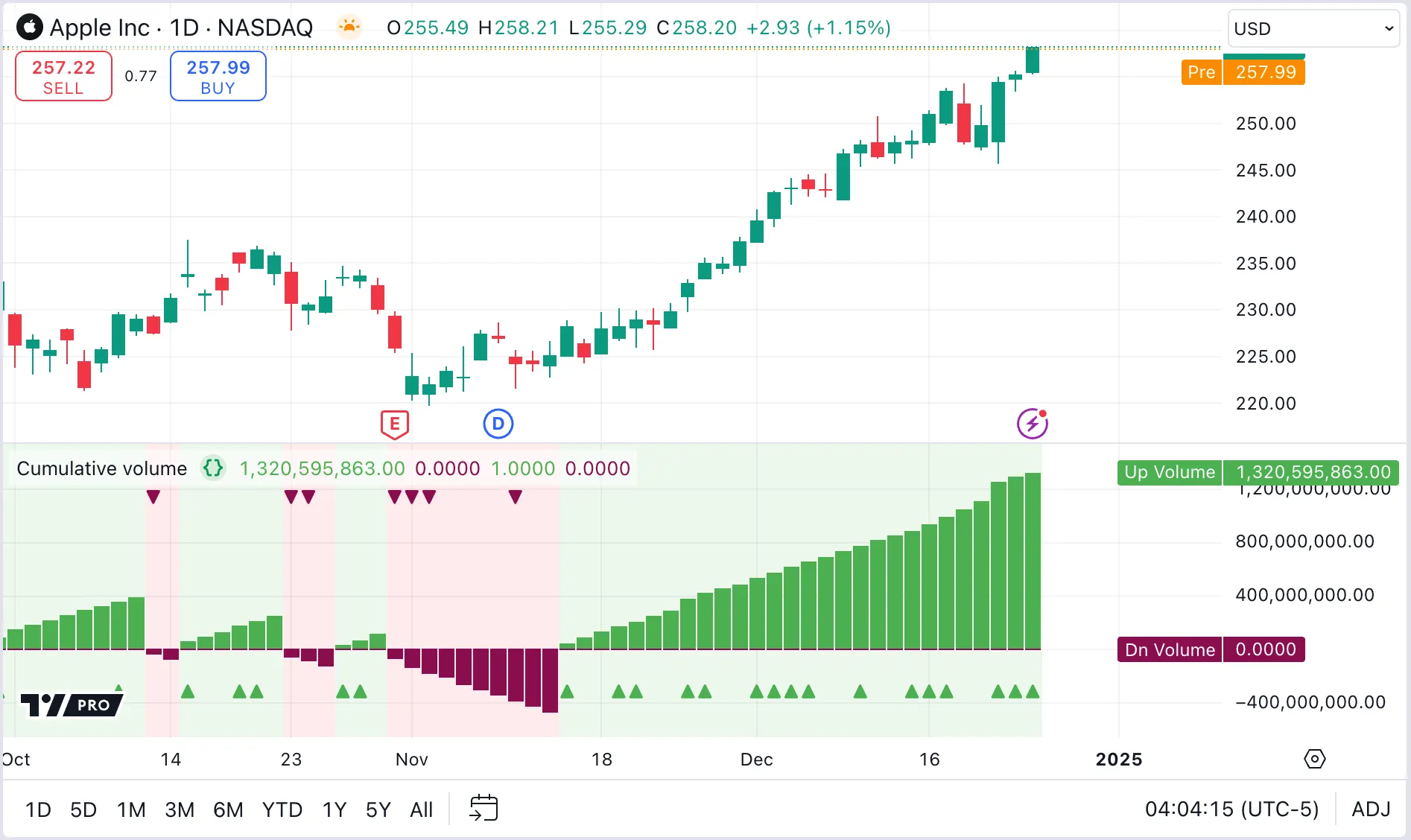
Task: Open the go-to-date calendar icon
Action: [x=483, y=808]
